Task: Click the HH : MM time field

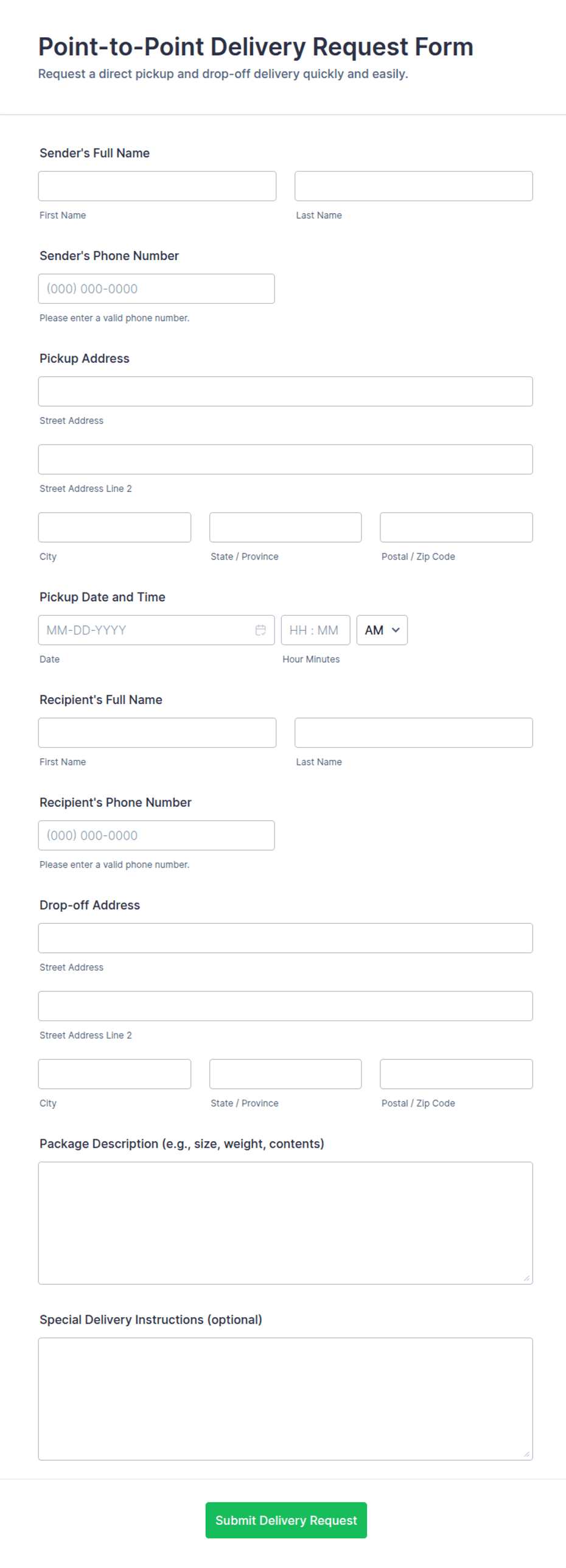Action: click(315, 630)
